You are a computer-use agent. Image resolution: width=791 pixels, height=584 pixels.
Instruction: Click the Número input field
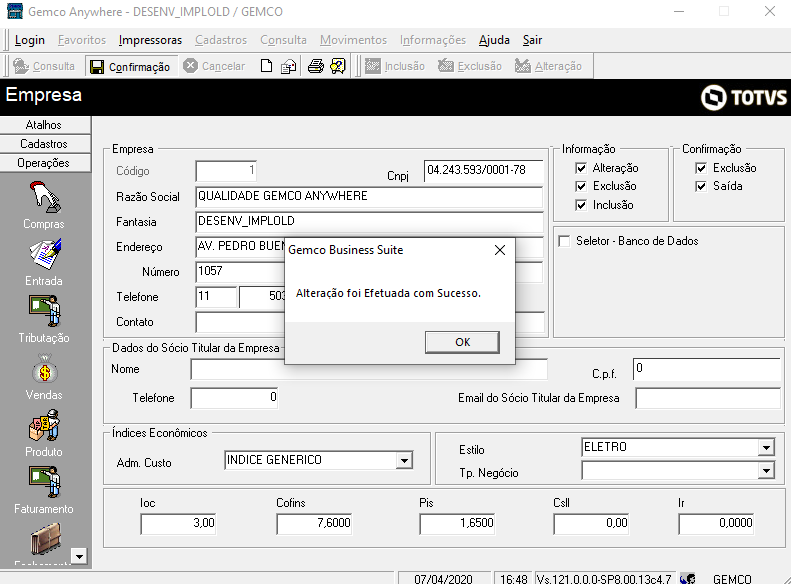(240, 272)
